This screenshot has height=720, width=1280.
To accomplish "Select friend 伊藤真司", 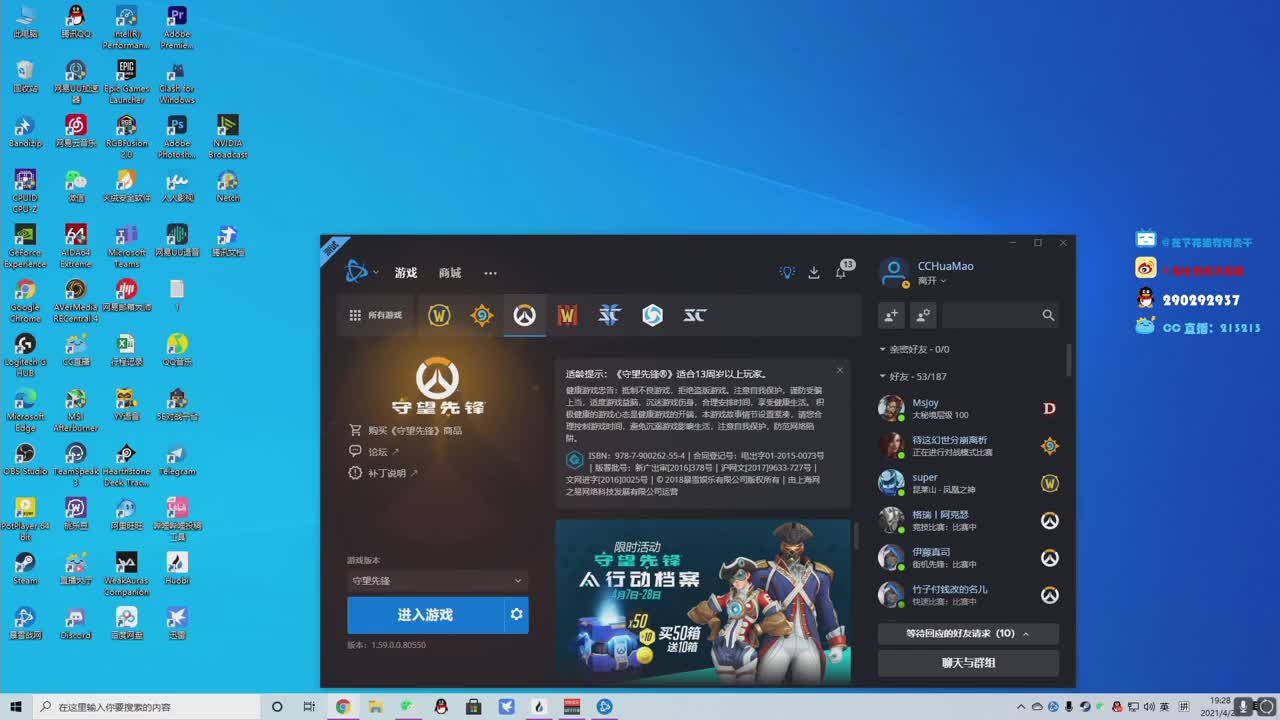I will pyautogui.click(x=968, y=557).
